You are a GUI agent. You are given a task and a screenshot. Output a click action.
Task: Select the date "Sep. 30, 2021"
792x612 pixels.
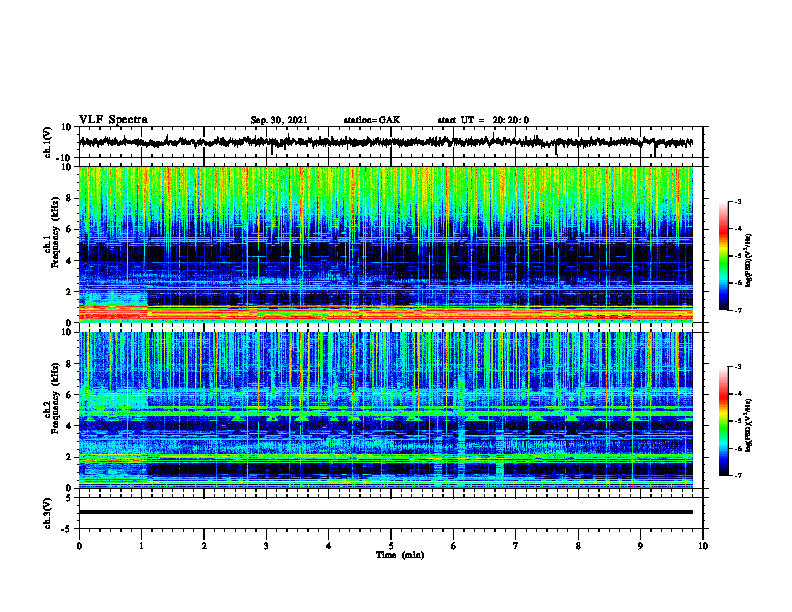(x=279, y=120)
